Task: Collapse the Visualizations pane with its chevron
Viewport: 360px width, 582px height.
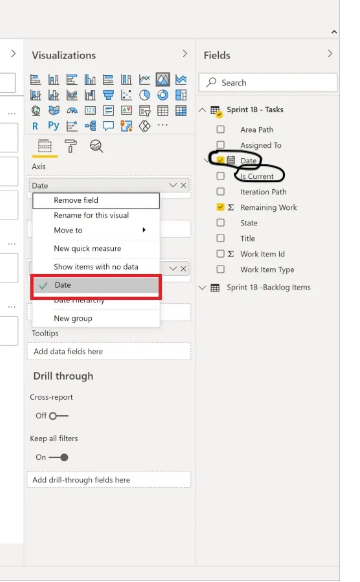Action: pos(184,54)
